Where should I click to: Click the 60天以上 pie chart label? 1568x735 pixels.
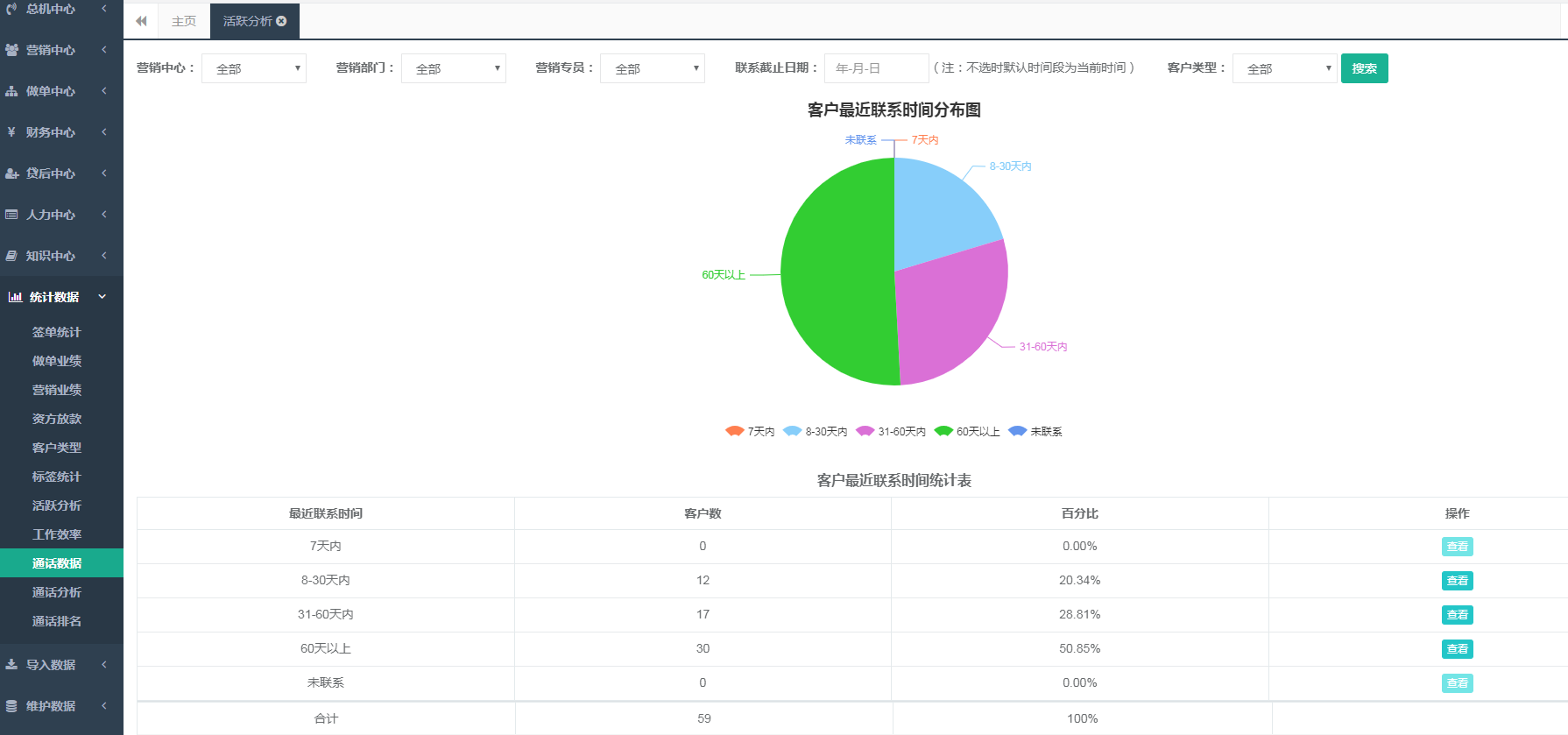pos(724,275)
